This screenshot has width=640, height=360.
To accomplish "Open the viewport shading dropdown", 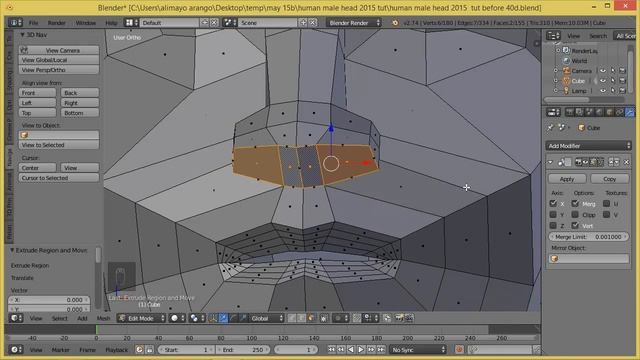I will pos(178,318).
